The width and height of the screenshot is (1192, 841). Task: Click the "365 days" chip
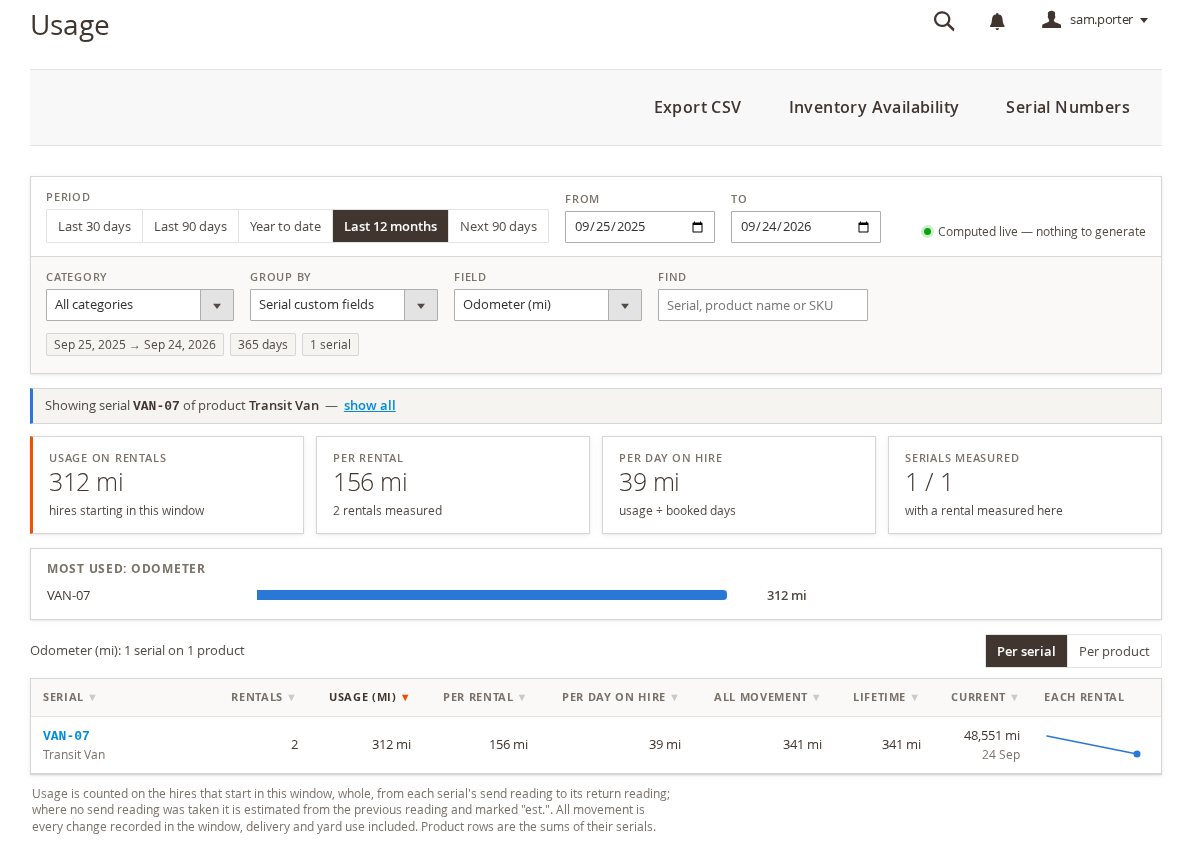(262, 344)
